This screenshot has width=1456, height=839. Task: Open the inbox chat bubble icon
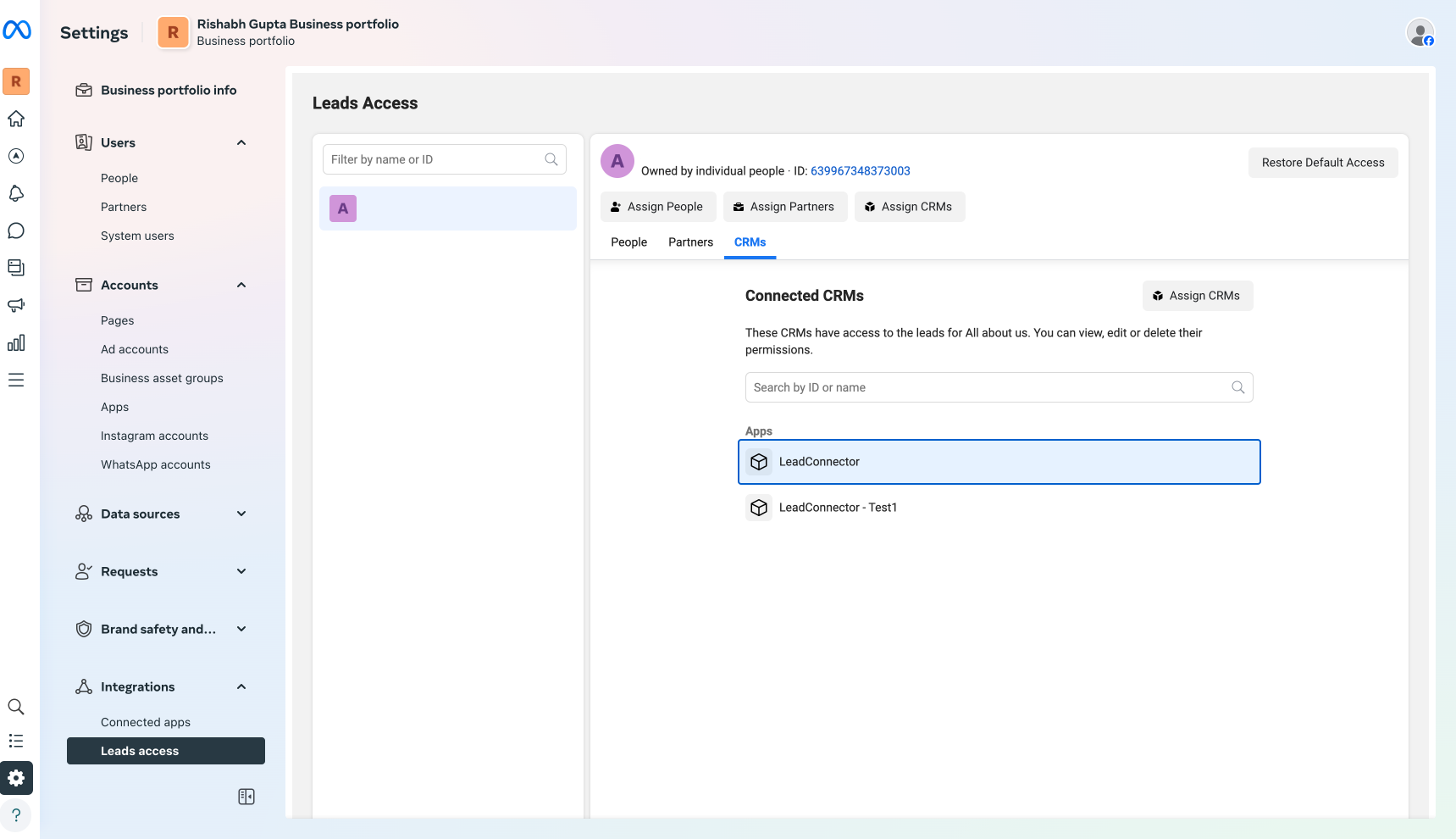16,231
